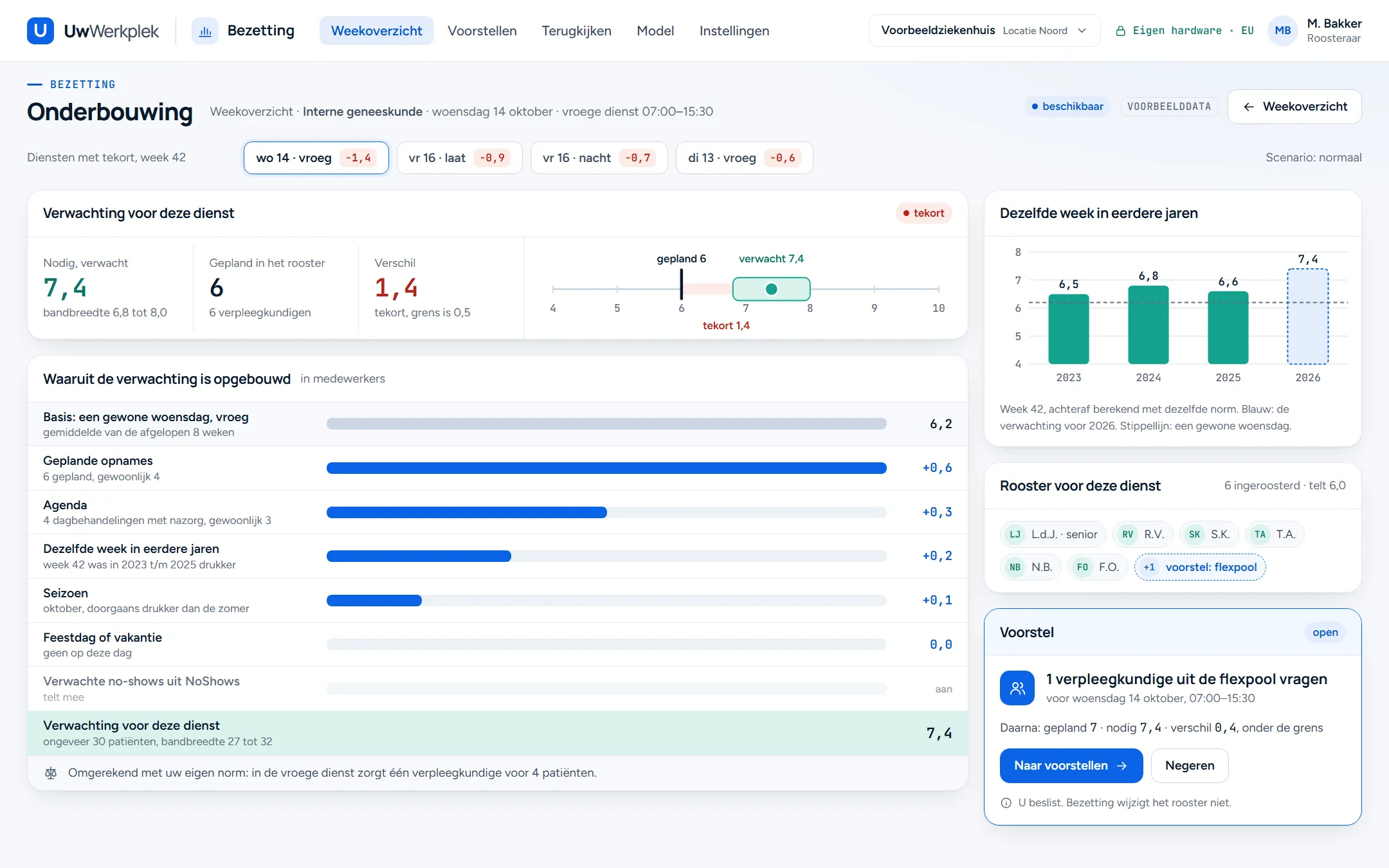The width and height of the screenshot is (1389, 868).
Task: Select the di 13 vroeg shift chip
Action: 744,158
